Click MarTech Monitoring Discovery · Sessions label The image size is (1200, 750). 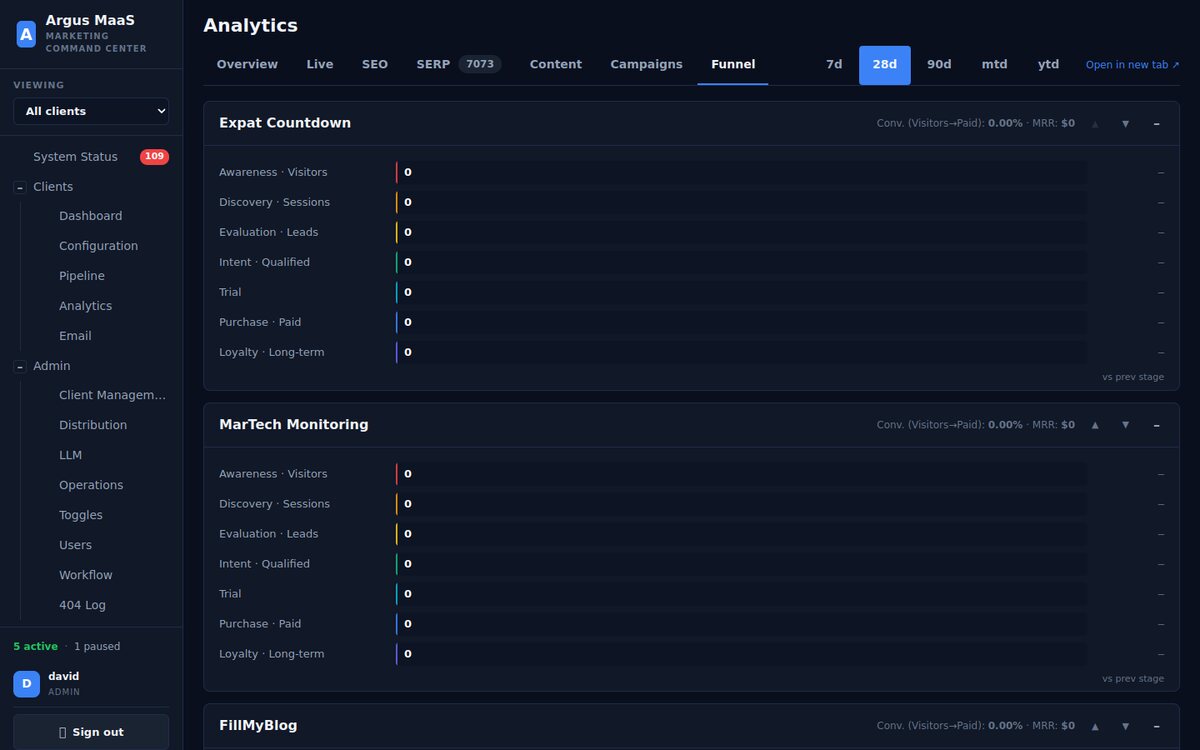[275, 504]
